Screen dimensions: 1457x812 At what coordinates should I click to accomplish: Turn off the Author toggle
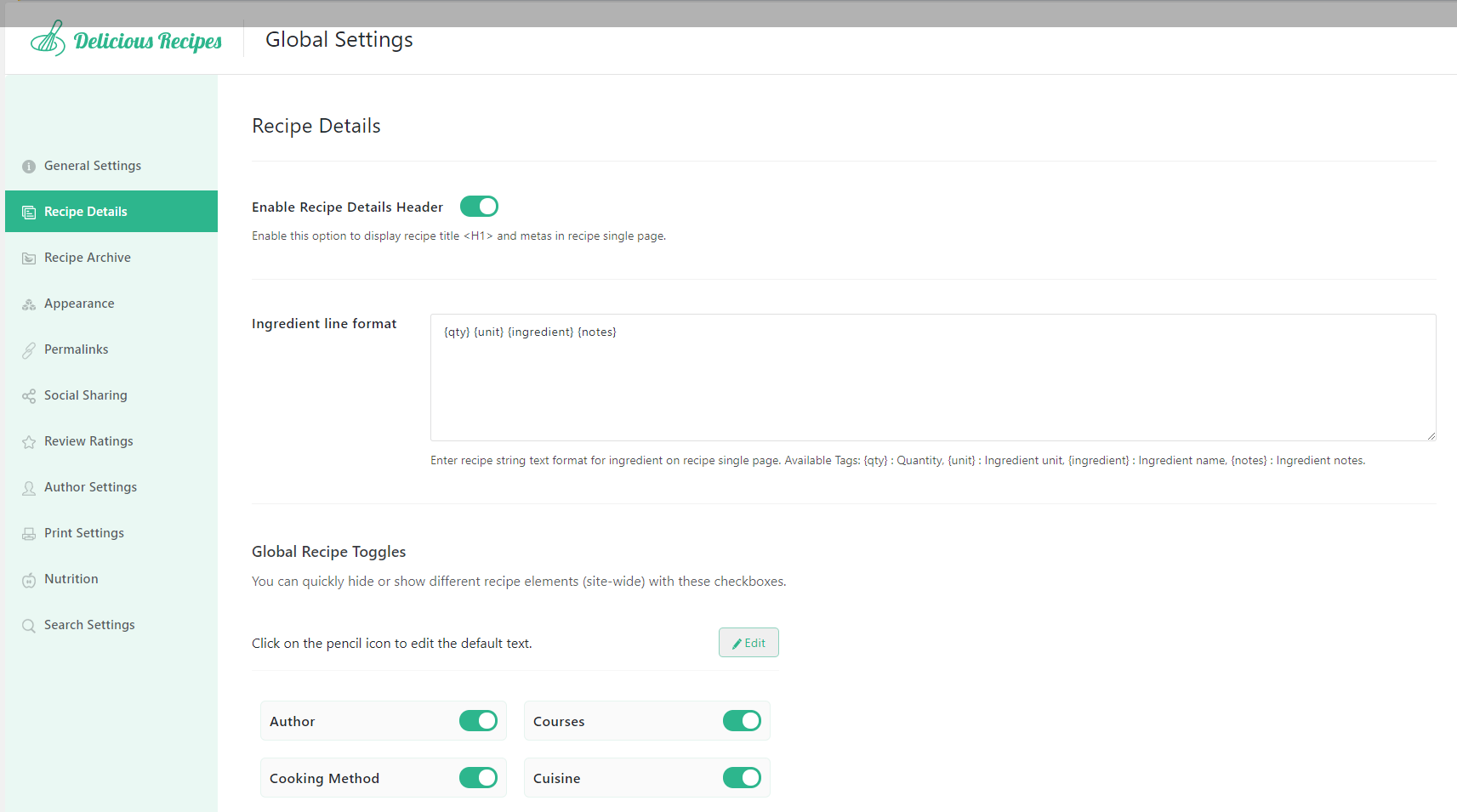478,720
